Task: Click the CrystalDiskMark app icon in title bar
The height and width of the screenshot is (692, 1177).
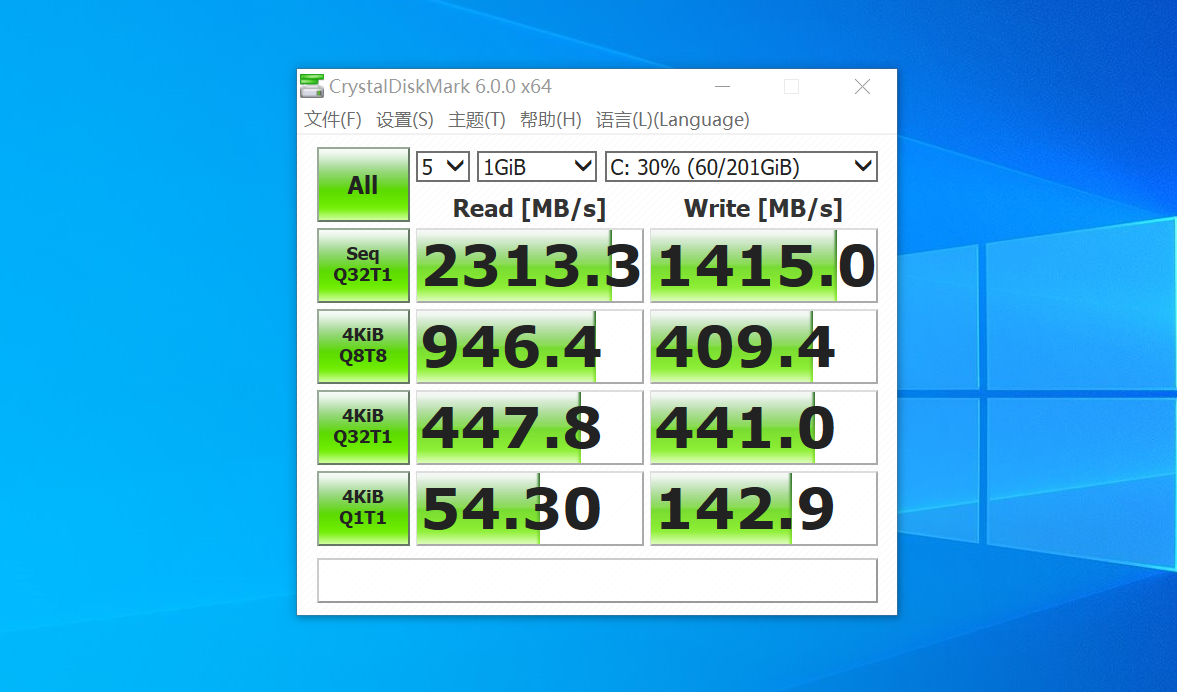Action: (312, 86)
